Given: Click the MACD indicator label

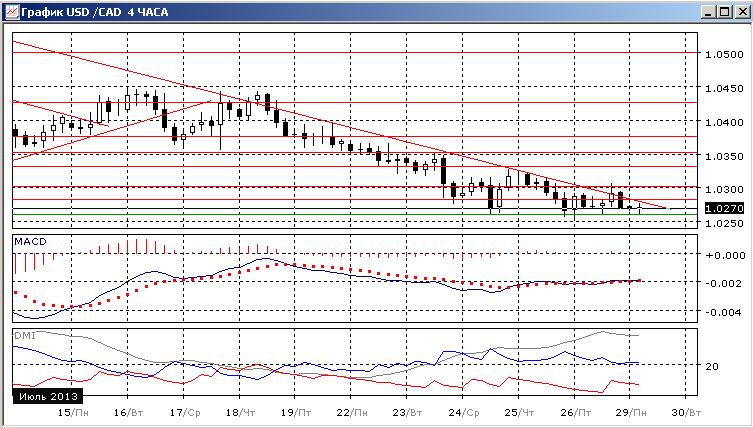Looking at the screenshot, I should pos(30,242).
